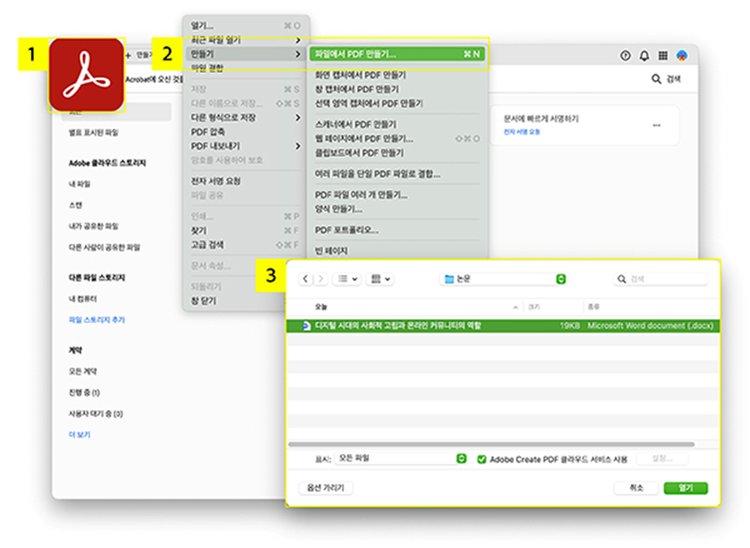Choose 열기... in the File menu
The width and height of the screenshot is (750, 548).
[246, 26]
